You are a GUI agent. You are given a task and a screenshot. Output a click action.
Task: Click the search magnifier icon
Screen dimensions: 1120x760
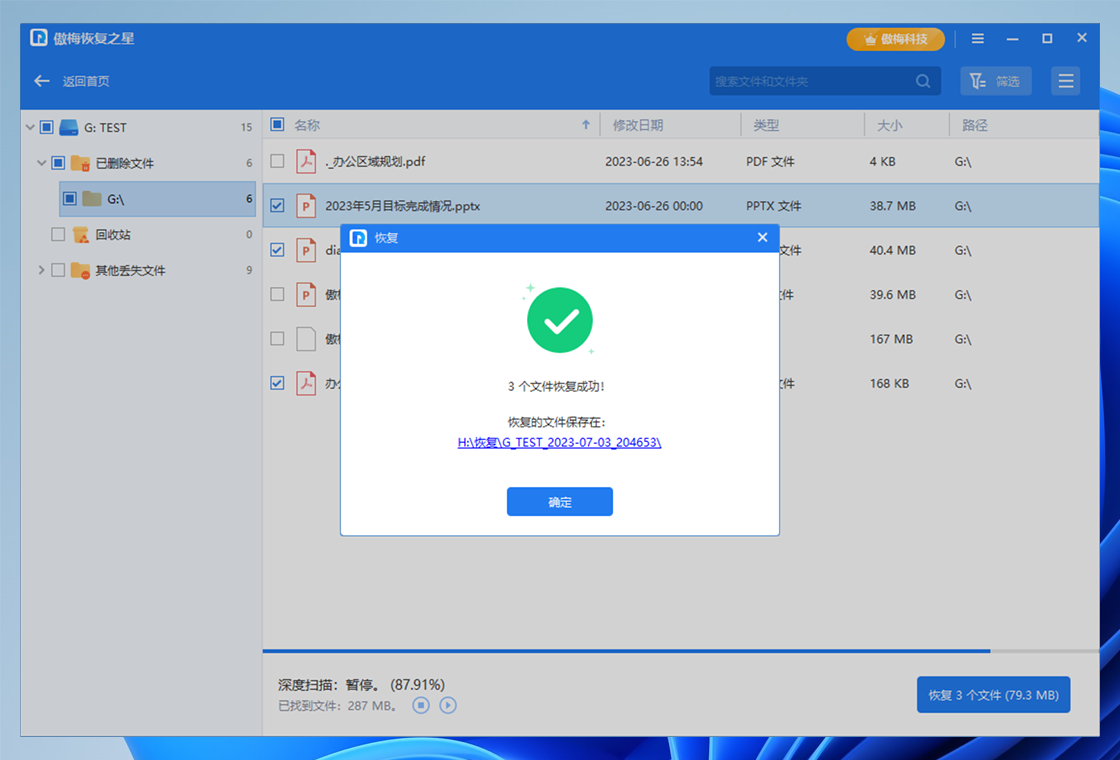click(x=923, y=81)
